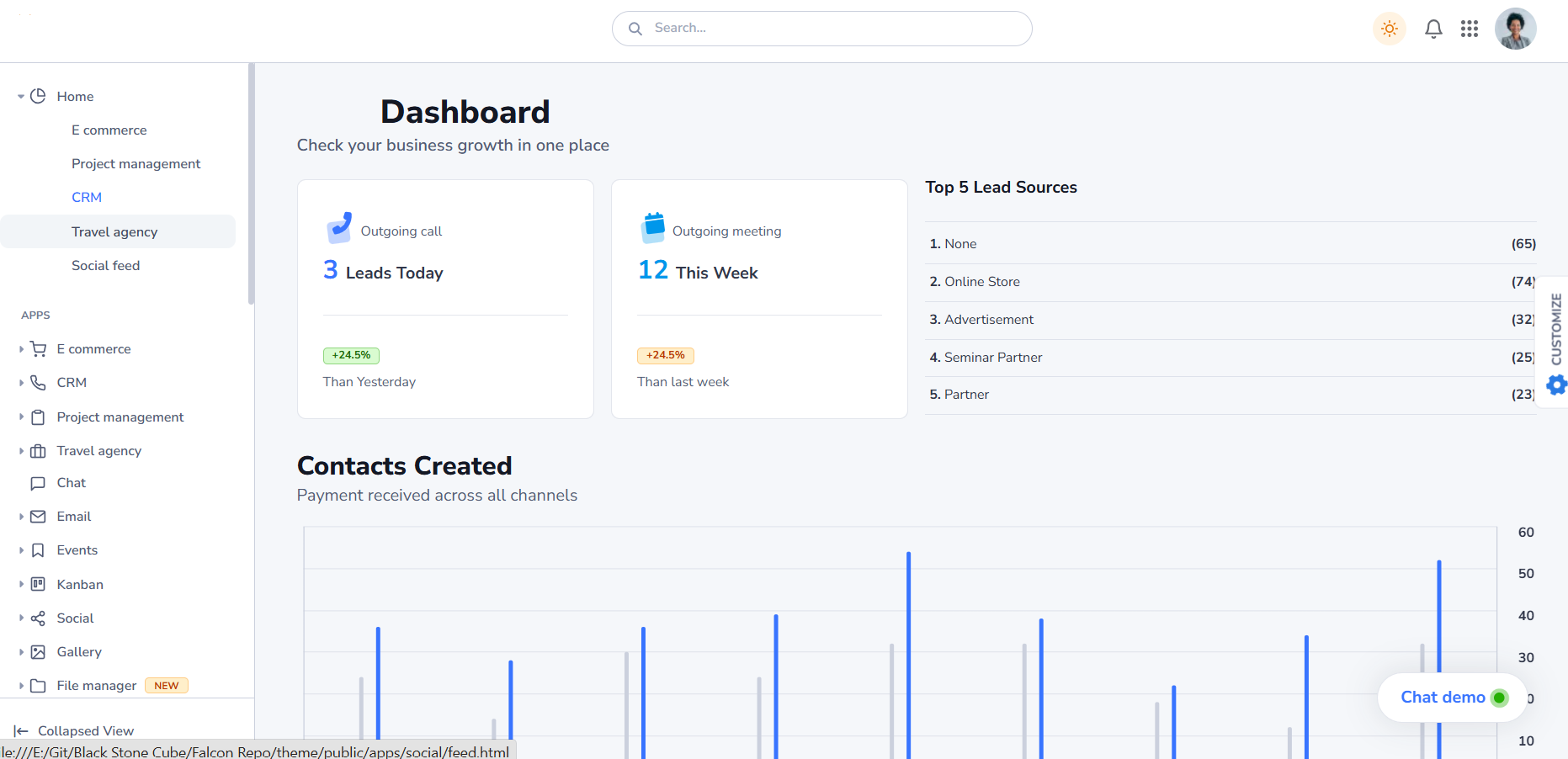1568x759 pixels.
Task: Expand the E commerce apps menu
Action: click(x=93, y=349)
